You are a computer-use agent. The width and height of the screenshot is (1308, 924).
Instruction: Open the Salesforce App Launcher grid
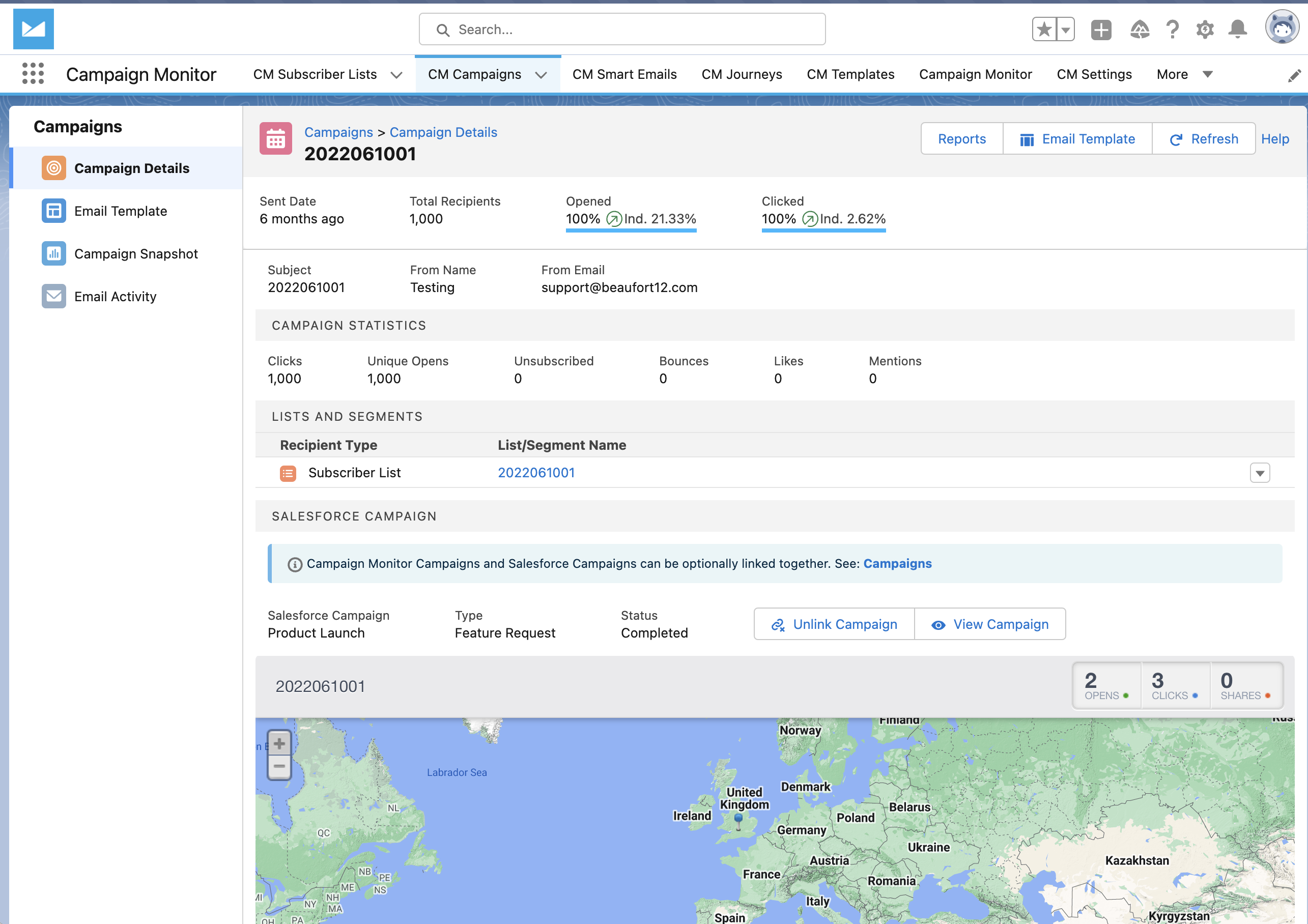(x=33, y=73)
